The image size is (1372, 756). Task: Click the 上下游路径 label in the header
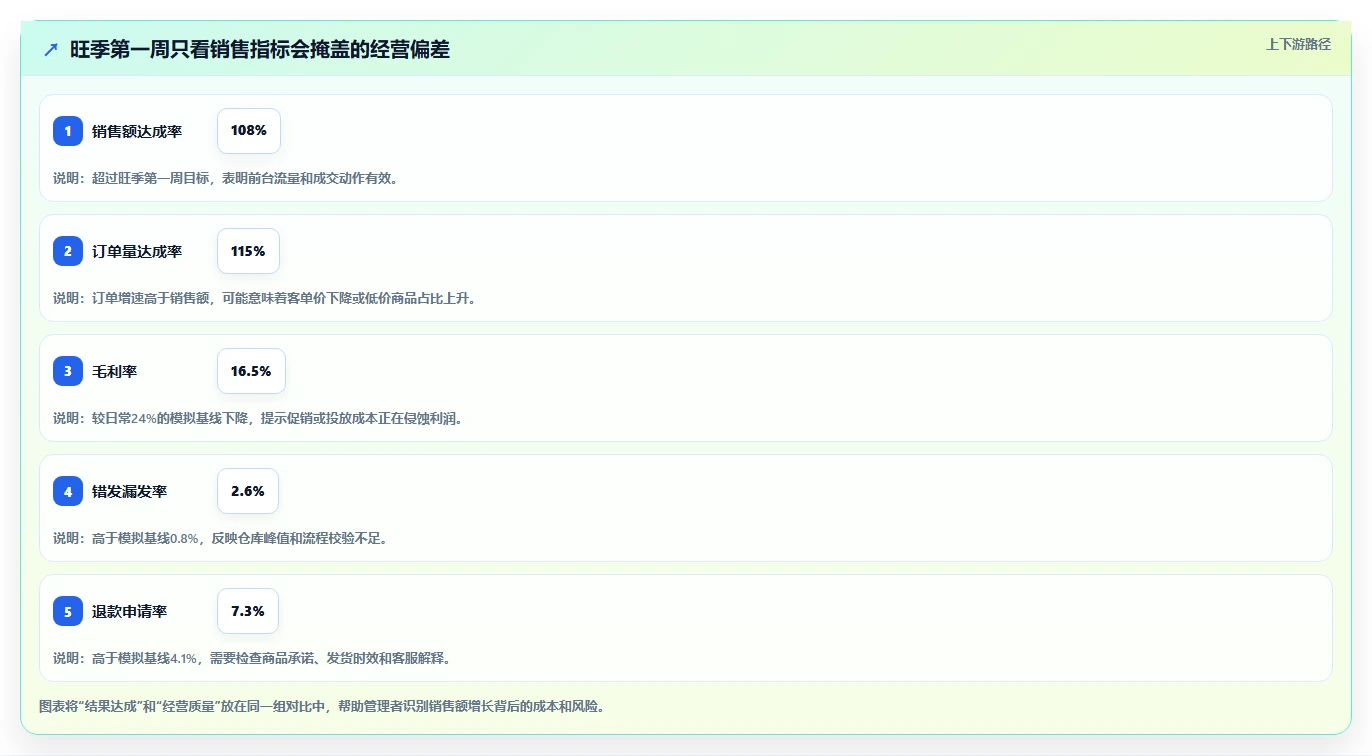(1298, 44)
